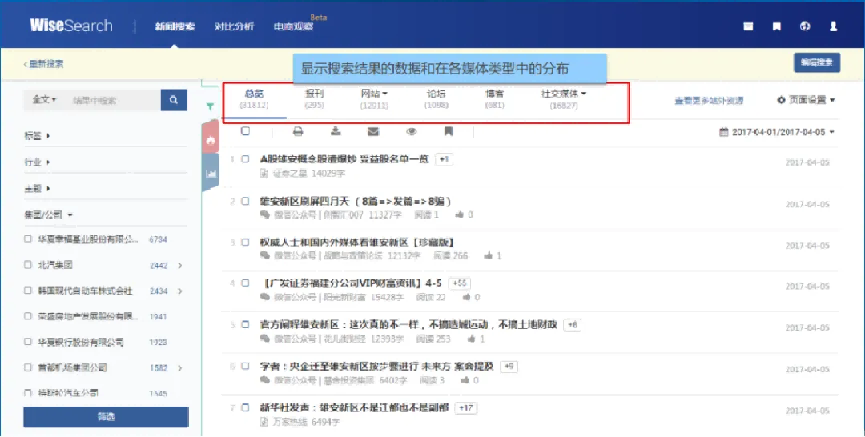Click the 筛选 filter button

(105, 416)
